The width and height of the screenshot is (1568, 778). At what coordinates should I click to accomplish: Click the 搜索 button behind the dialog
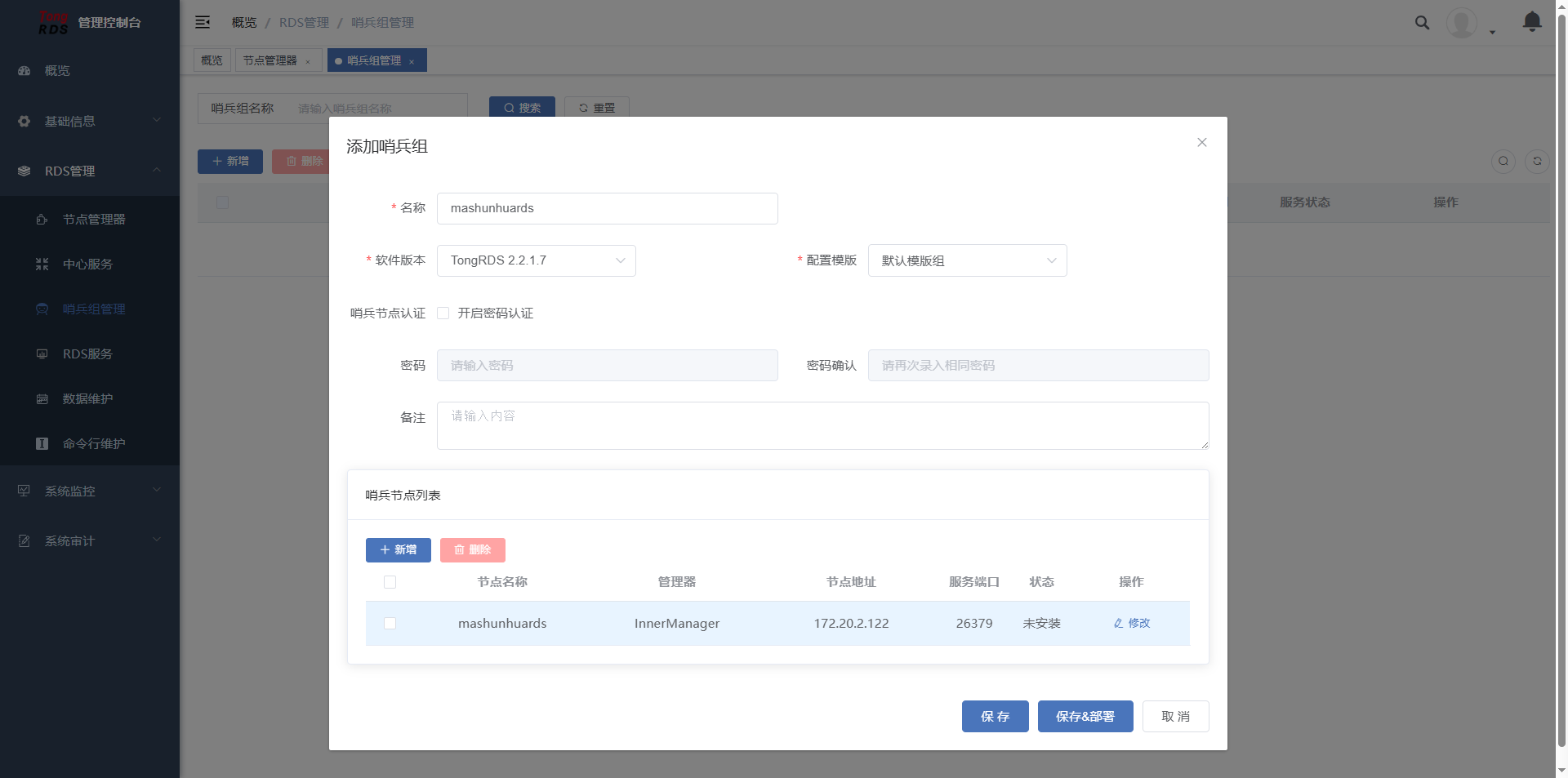[x=522, y=108]
